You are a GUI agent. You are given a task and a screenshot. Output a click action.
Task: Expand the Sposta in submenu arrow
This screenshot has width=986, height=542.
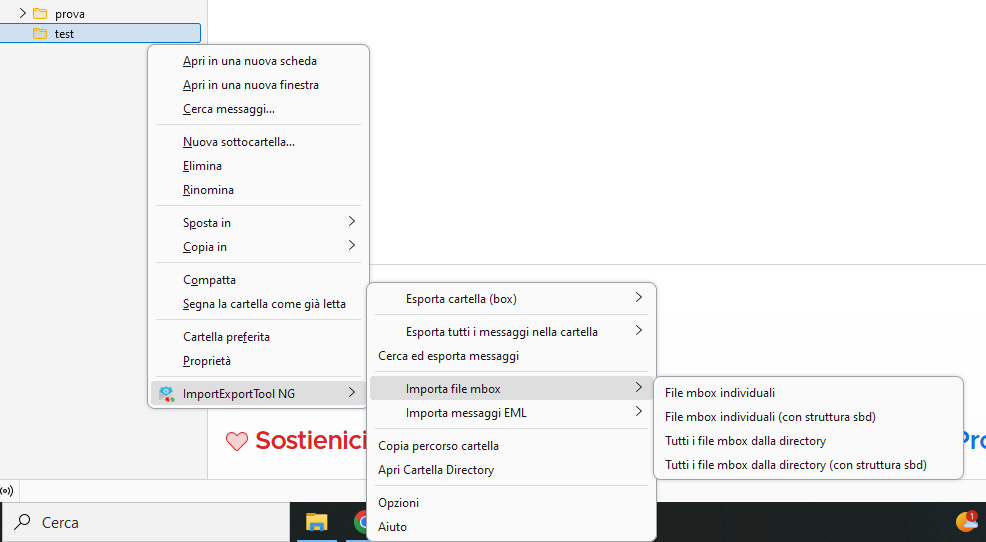click(352, 221)
